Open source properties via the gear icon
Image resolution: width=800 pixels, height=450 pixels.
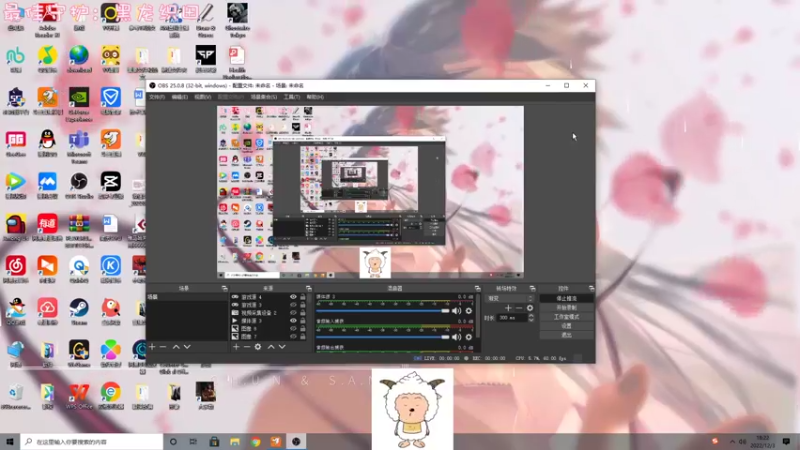[258, 347]
